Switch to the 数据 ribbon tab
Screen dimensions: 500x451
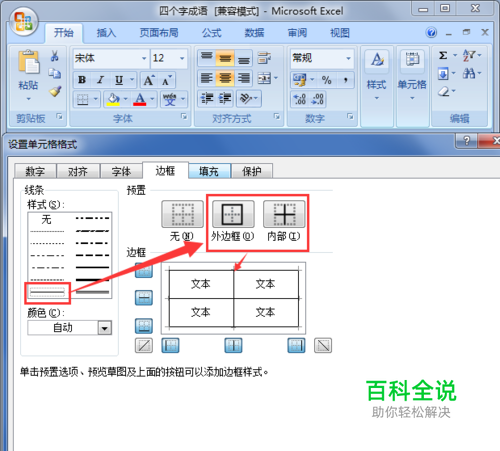pos(254,33)
